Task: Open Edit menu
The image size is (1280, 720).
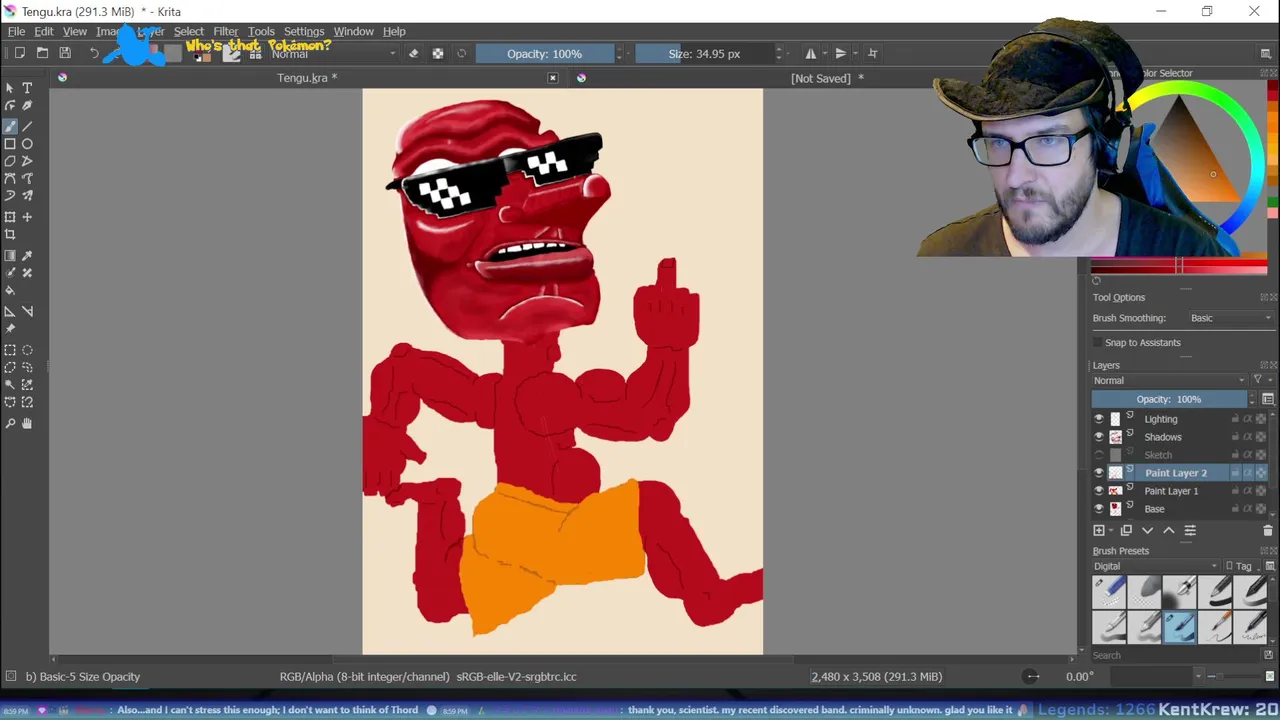Action: tap(44, 31)
